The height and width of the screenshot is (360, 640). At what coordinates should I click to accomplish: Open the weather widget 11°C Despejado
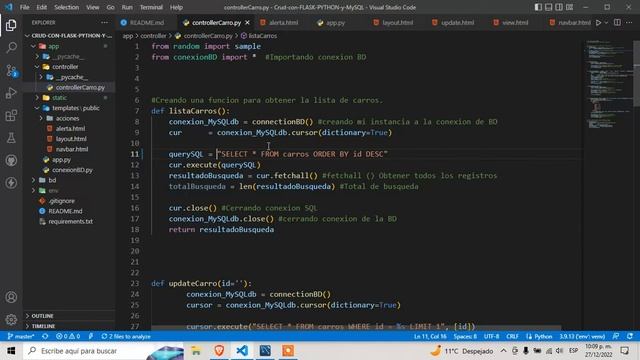[462, 351]
